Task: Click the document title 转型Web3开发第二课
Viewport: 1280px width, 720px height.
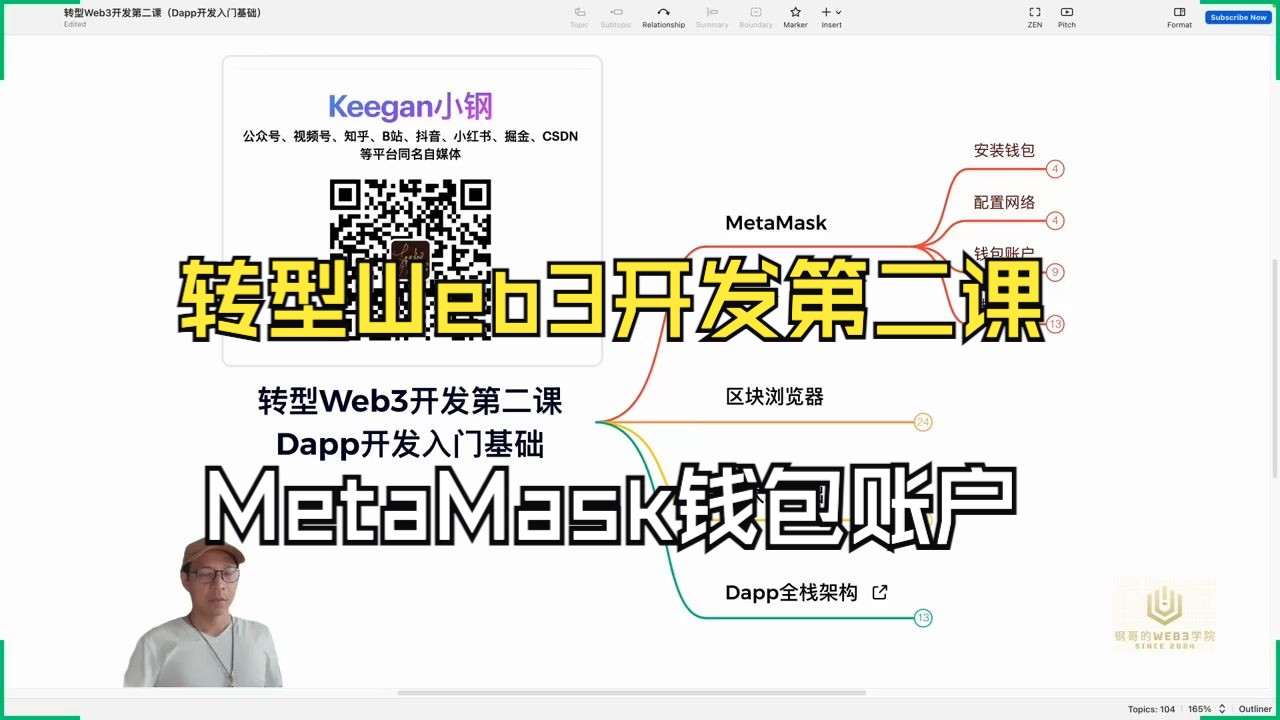Action: click(163, 13)
